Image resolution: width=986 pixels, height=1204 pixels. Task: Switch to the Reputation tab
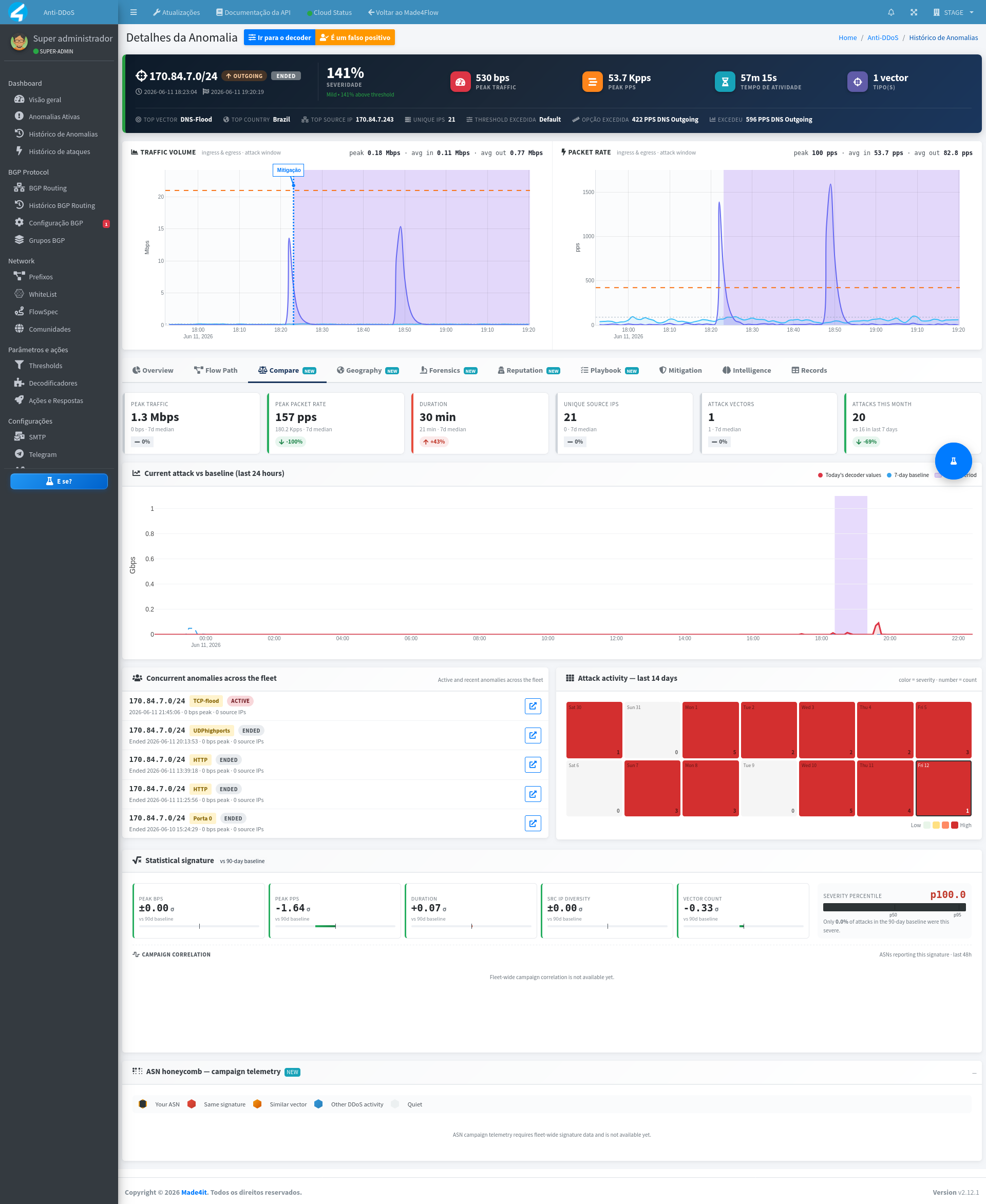pos(529,370)
